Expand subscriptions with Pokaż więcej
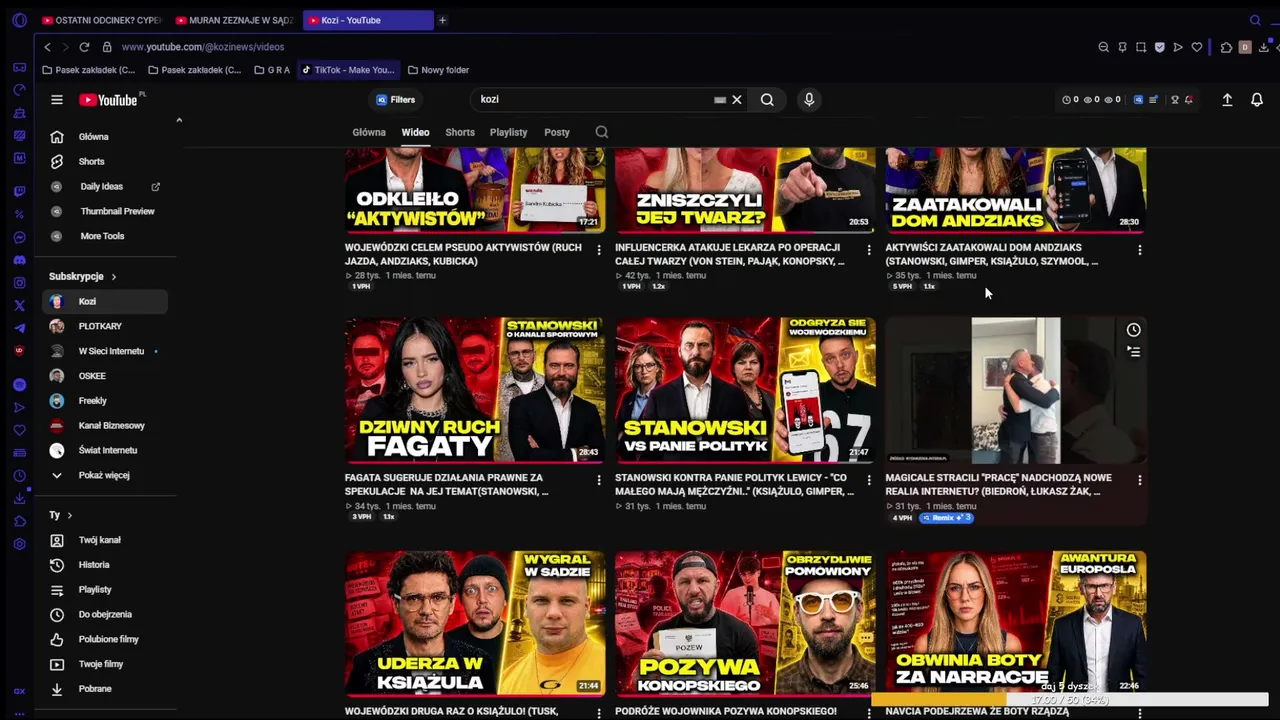Screen dimensions: 1280x720 coord(104,475)
